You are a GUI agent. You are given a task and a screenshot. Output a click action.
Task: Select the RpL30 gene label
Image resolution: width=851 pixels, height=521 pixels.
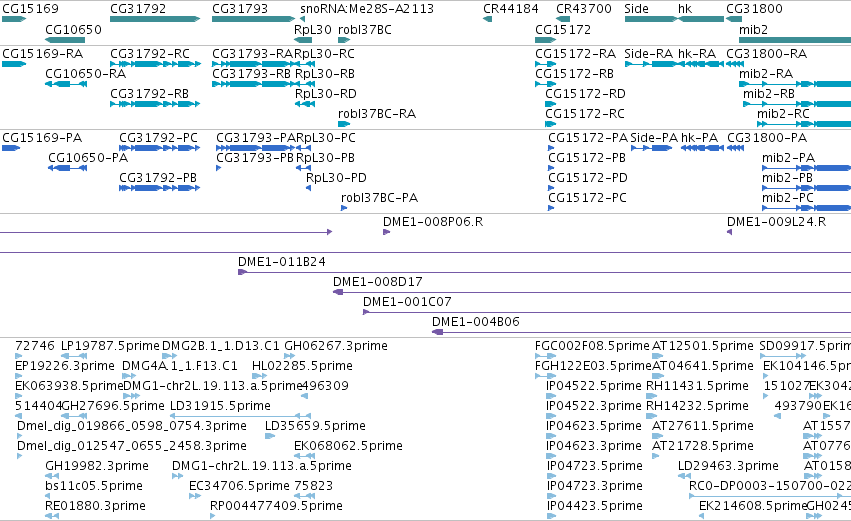point(313,29)
